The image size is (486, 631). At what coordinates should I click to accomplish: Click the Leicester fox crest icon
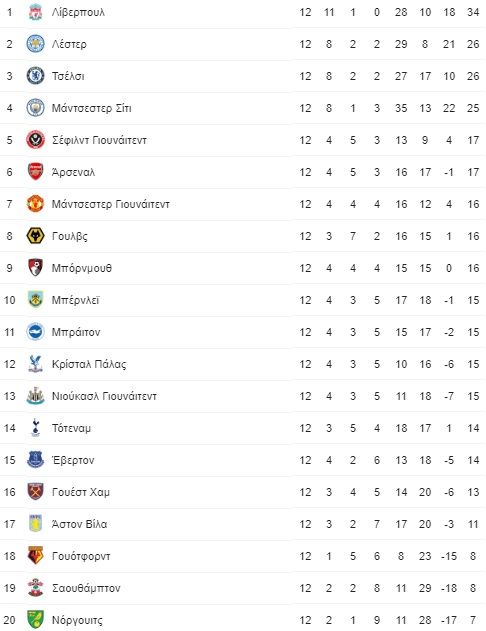pyautogui.click(x=35, y=44)
